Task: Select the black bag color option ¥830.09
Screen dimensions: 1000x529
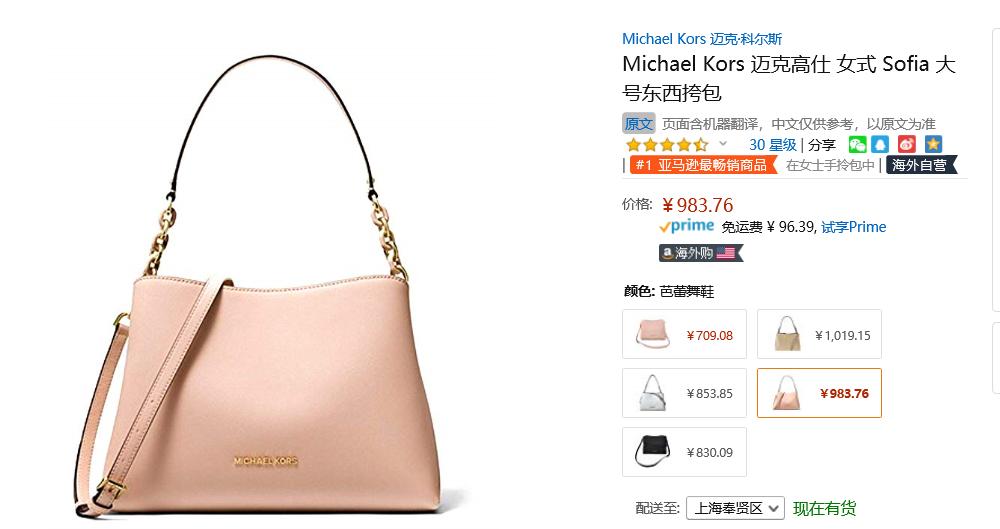Action: 684,452
